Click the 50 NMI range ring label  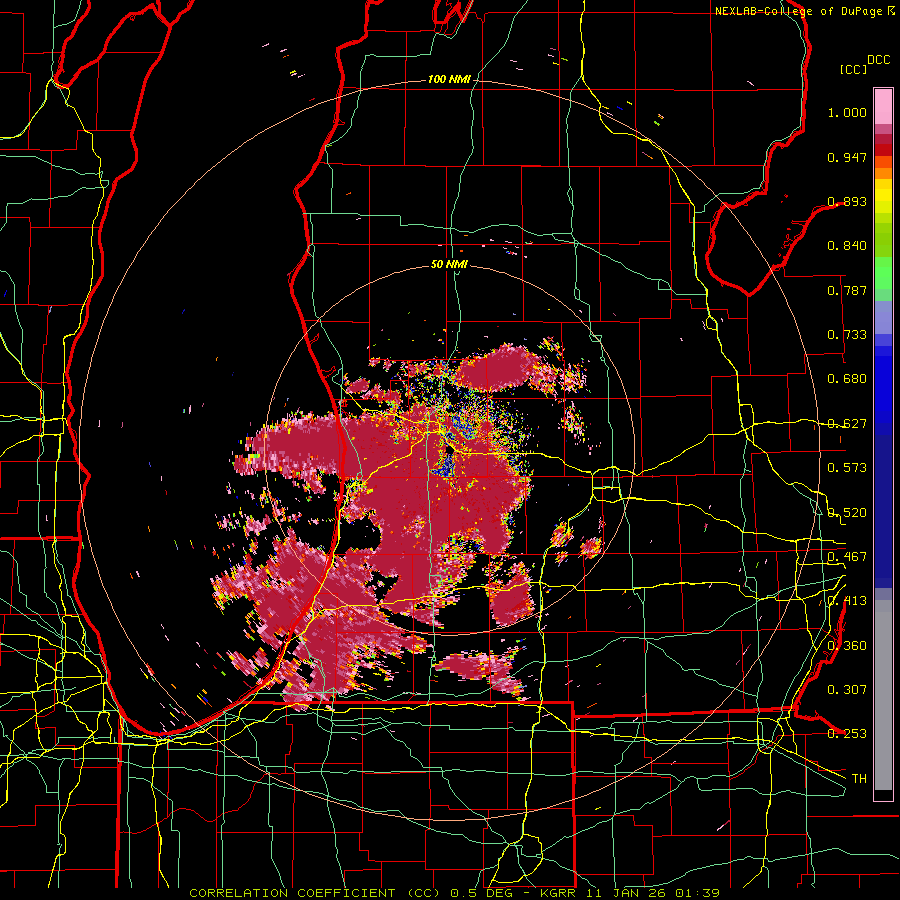coord(449,264)
